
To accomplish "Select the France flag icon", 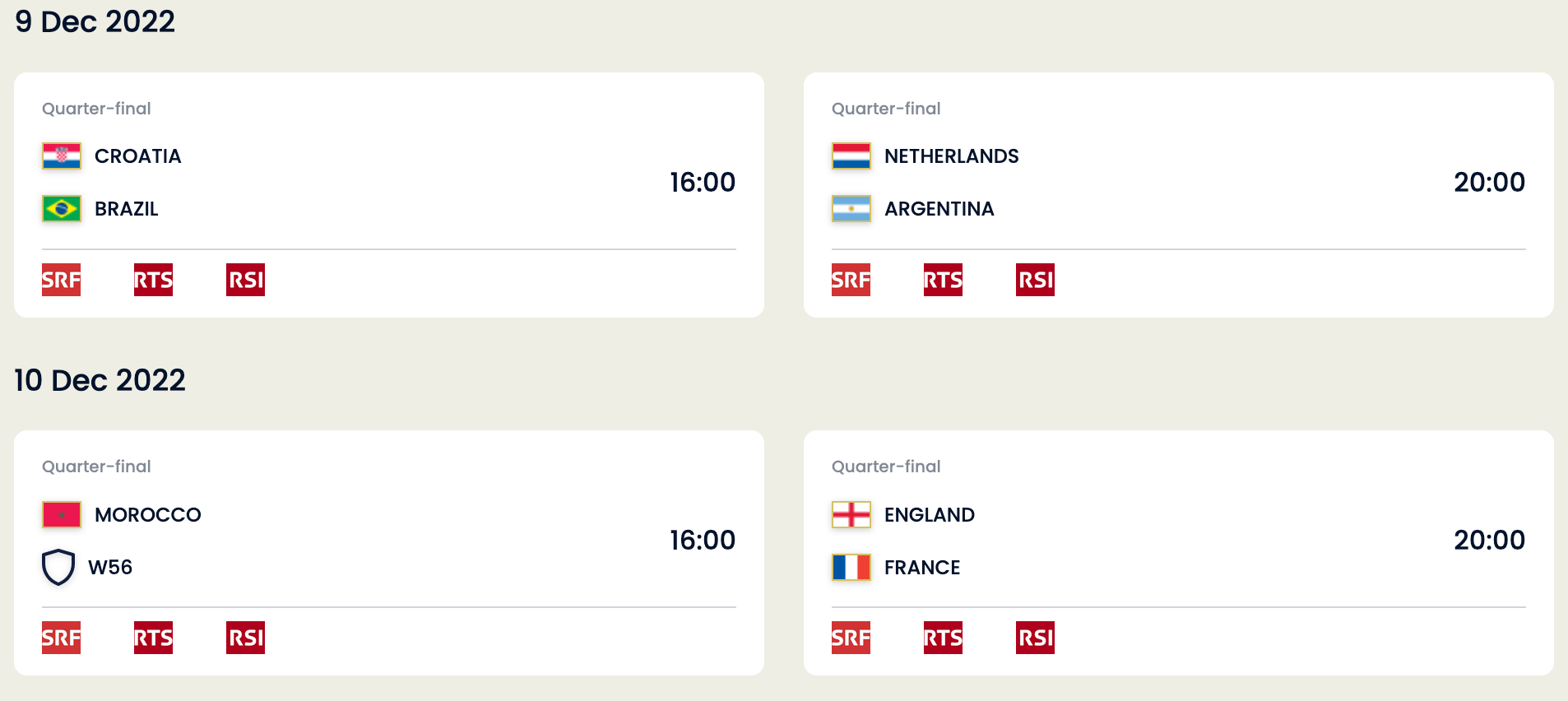I will coord(851,568).
